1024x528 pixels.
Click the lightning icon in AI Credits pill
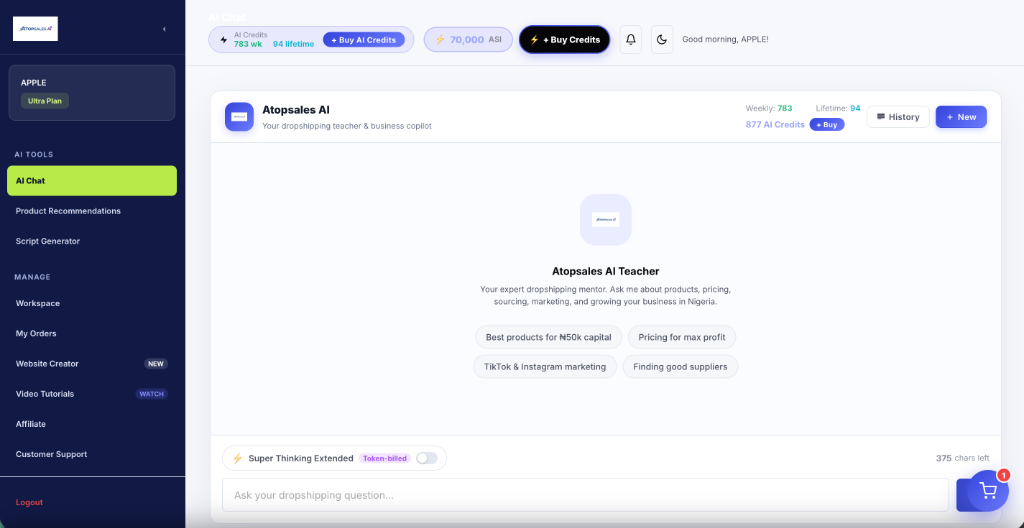(x=224, y=40)
